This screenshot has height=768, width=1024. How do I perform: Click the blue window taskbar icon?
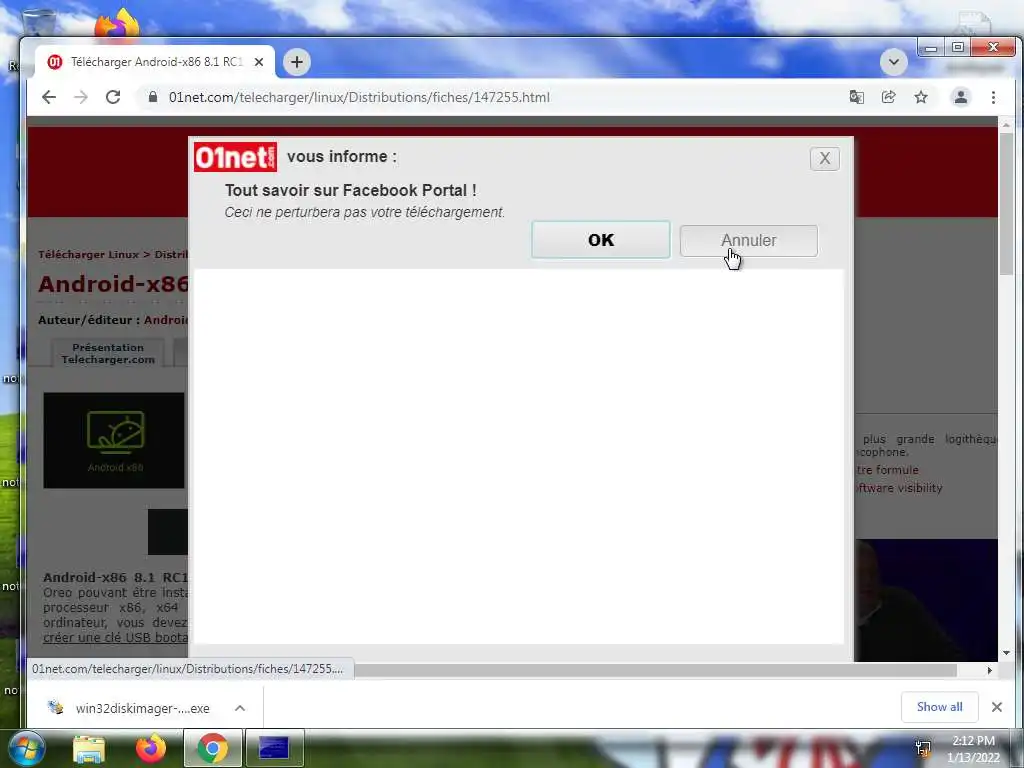[274, 748]
